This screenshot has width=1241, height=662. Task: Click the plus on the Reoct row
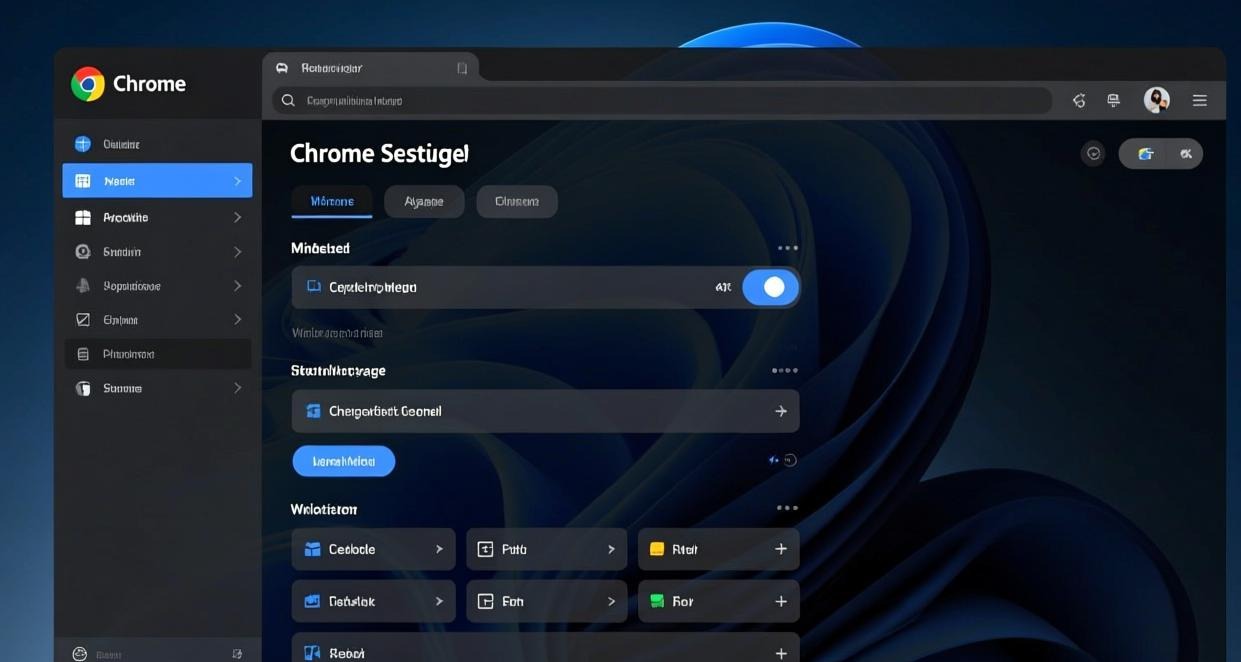pos(781,653)
